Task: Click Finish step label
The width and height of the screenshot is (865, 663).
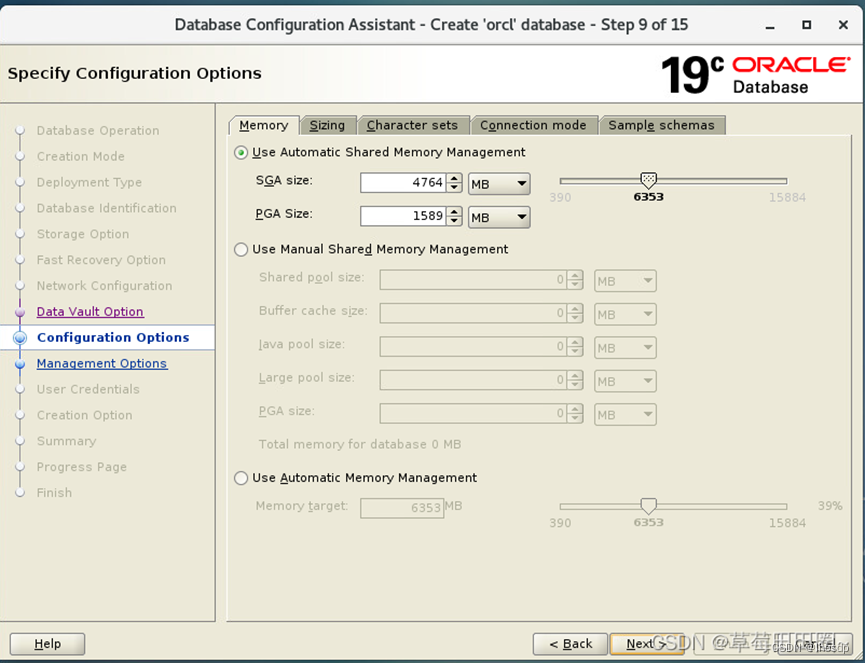Action: click(x=54, y=493)
